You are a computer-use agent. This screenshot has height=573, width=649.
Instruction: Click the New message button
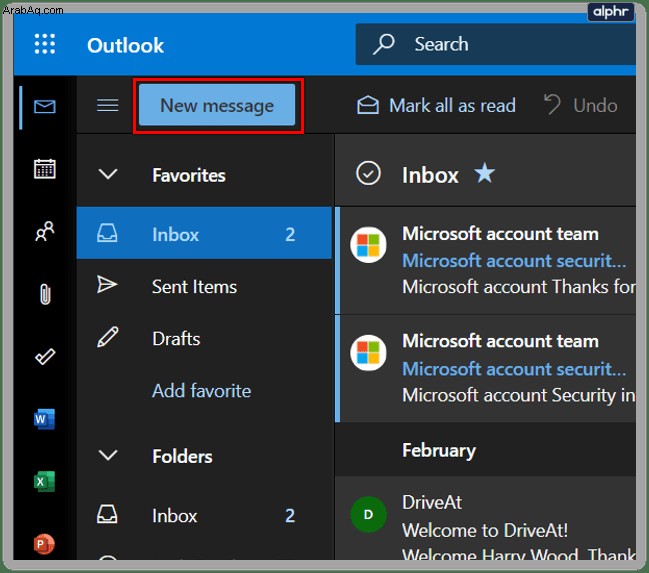pos(217,105)
